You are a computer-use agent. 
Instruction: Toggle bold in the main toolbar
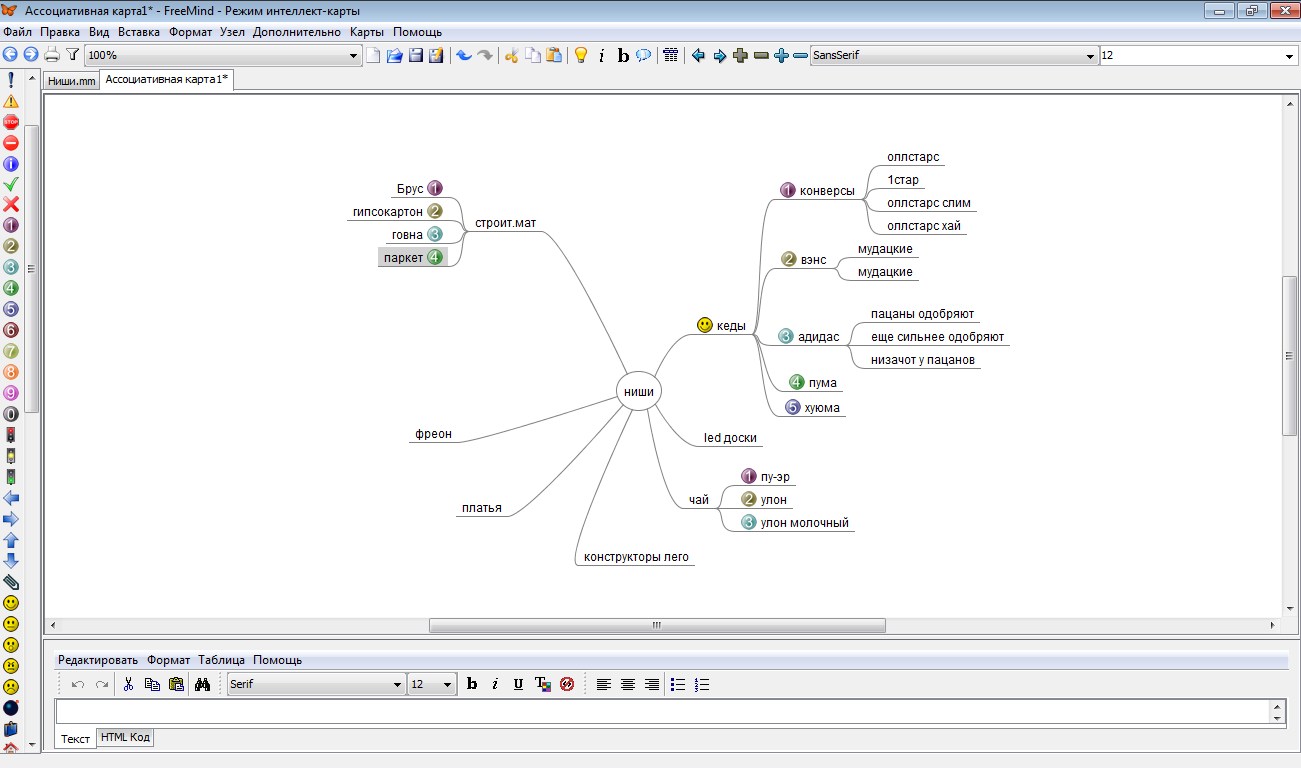[623, 56]
